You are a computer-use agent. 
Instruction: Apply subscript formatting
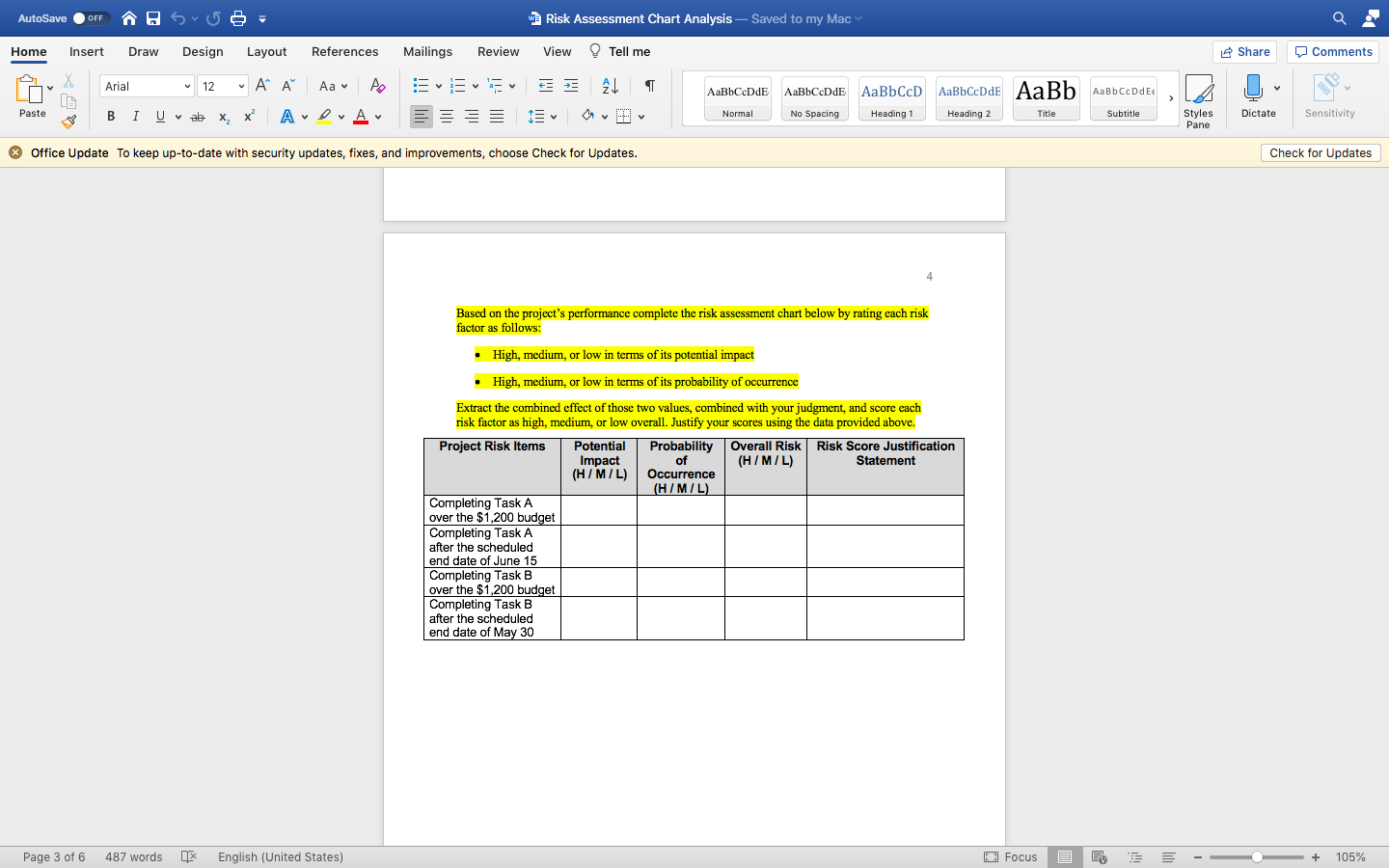[x=224, y=117]
